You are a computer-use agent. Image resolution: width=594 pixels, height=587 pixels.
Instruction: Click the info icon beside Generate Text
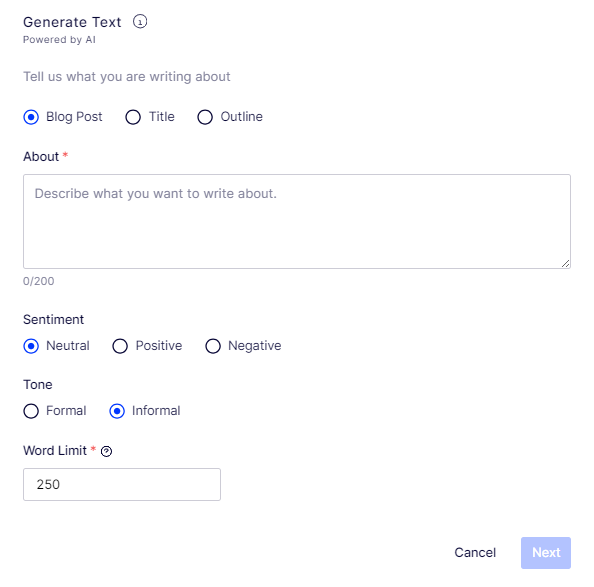140,22
